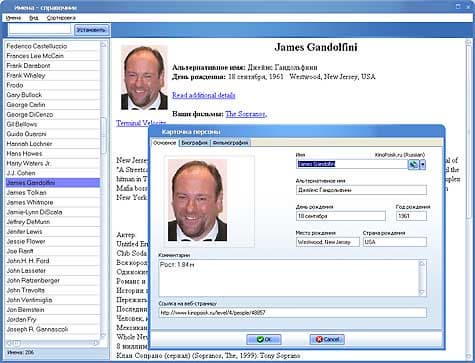
Task: Select Frances Lee McCain in the list
Action: pyautogui.click(x=53, y=56)
